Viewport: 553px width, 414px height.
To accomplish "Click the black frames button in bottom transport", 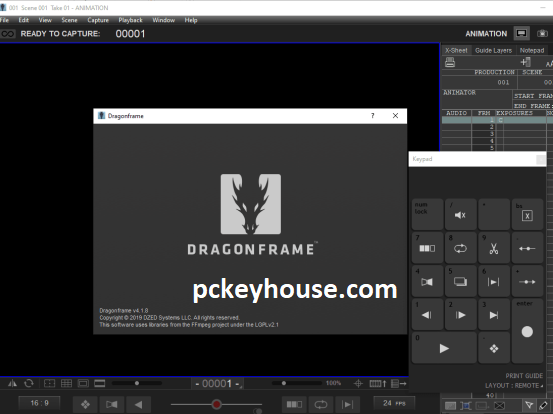I will coord(112,404).
